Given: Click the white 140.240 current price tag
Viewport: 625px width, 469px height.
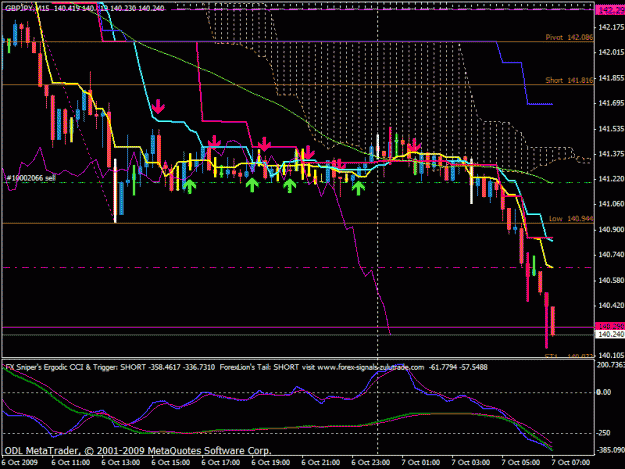Looking at the screenshot, I should tap(610, 334).
